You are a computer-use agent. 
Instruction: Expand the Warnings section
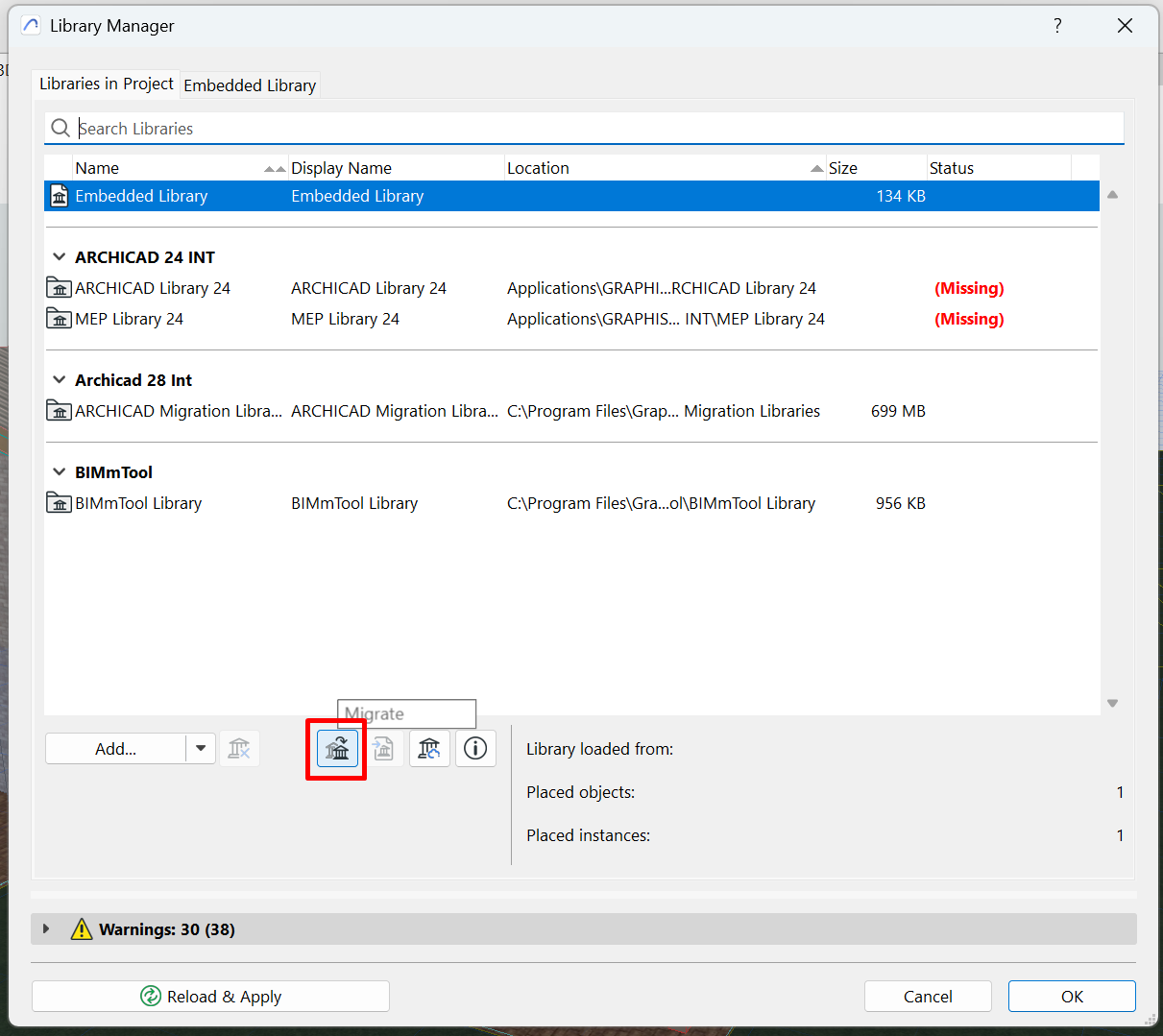(45, 929)
